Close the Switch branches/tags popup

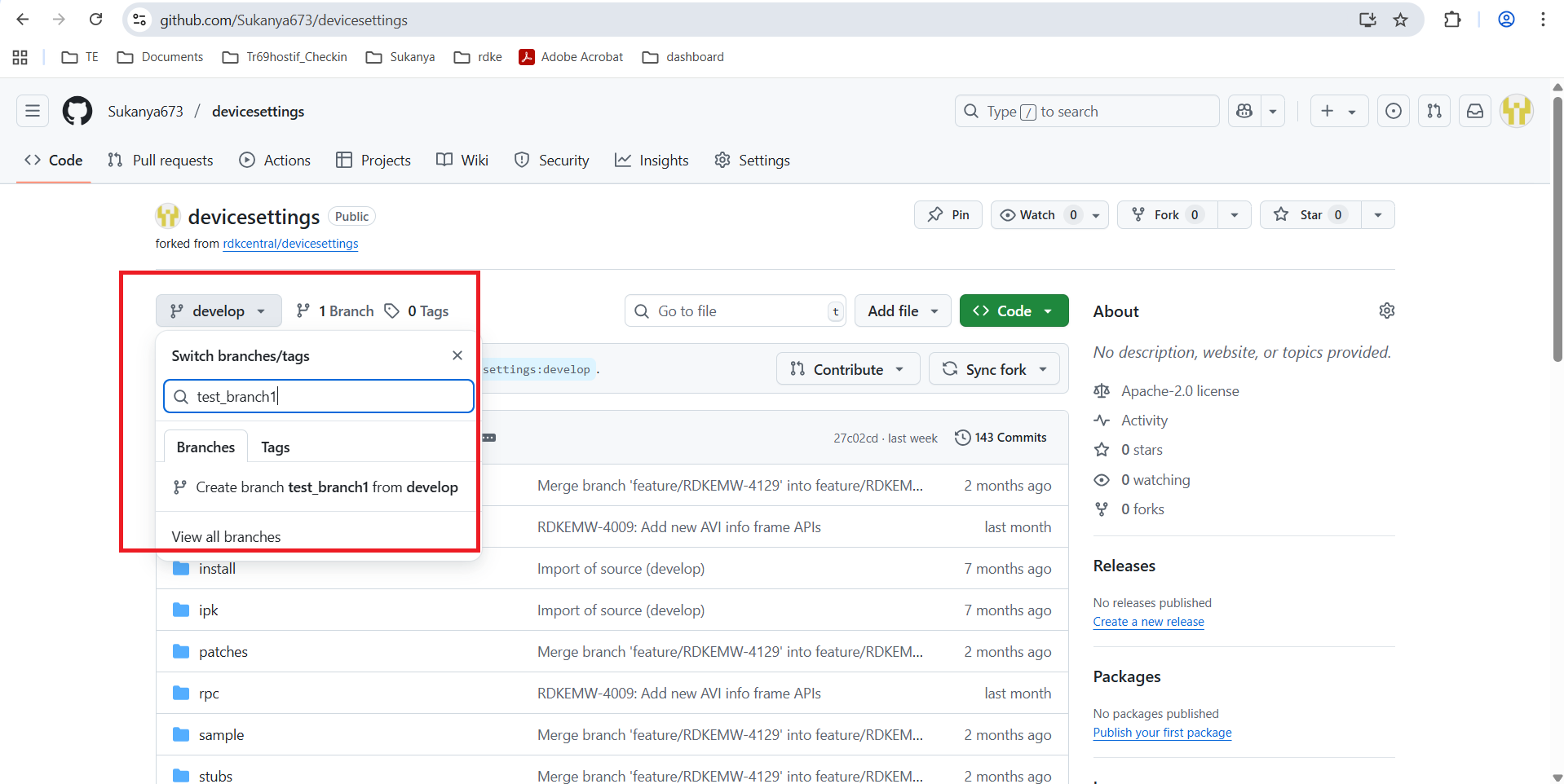pyautogui.click(x=457, y=355)
